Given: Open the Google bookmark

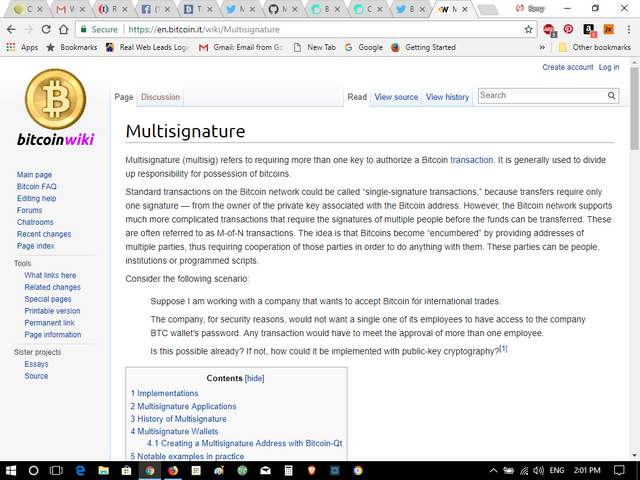Looking at the screenshot, I should pyautogui.click(x=364, y=47).
